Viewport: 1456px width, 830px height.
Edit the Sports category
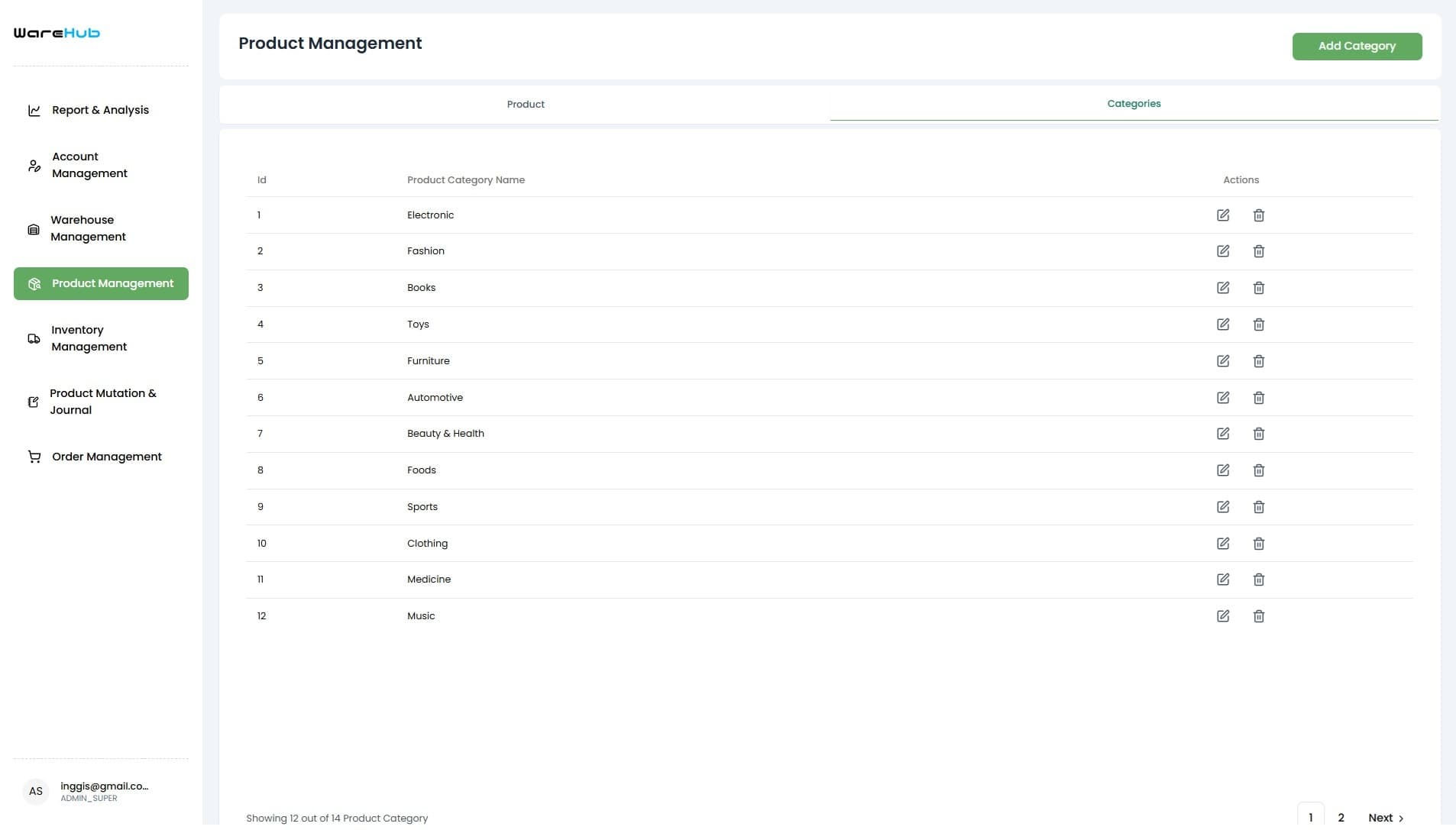[1224, 506]
